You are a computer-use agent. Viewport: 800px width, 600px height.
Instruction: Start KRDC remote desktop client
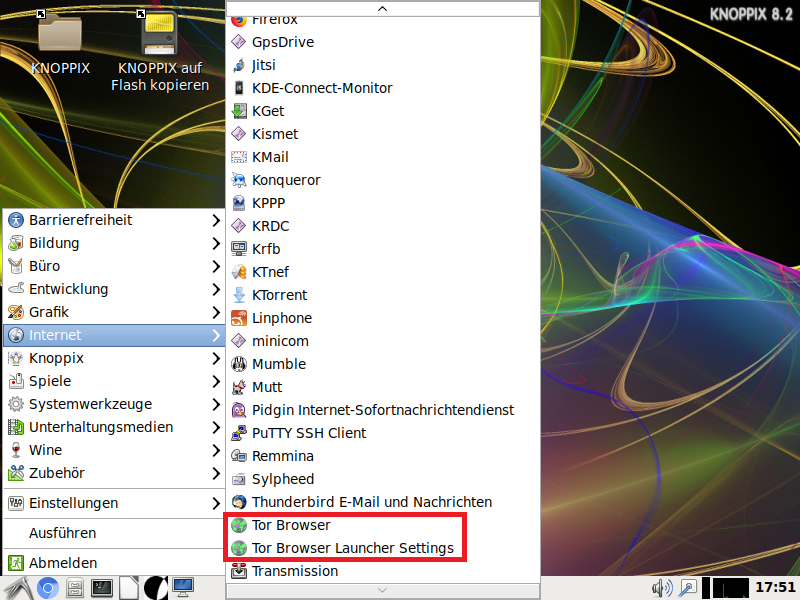coord(383,226)
